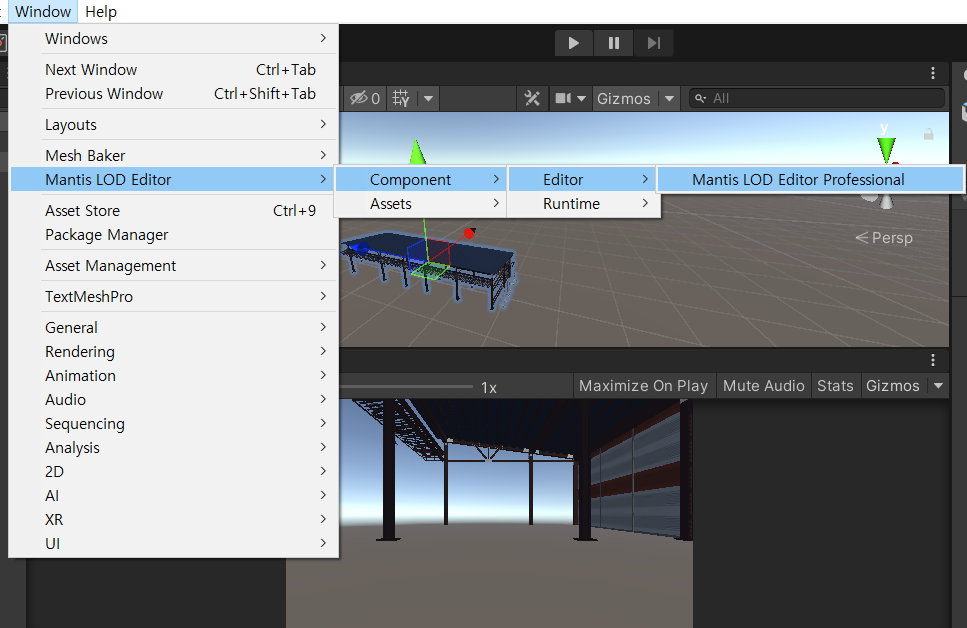Toggle the scene grid icon
The height and width of the screenshot is (628, 967).
(x=401, y=98)
